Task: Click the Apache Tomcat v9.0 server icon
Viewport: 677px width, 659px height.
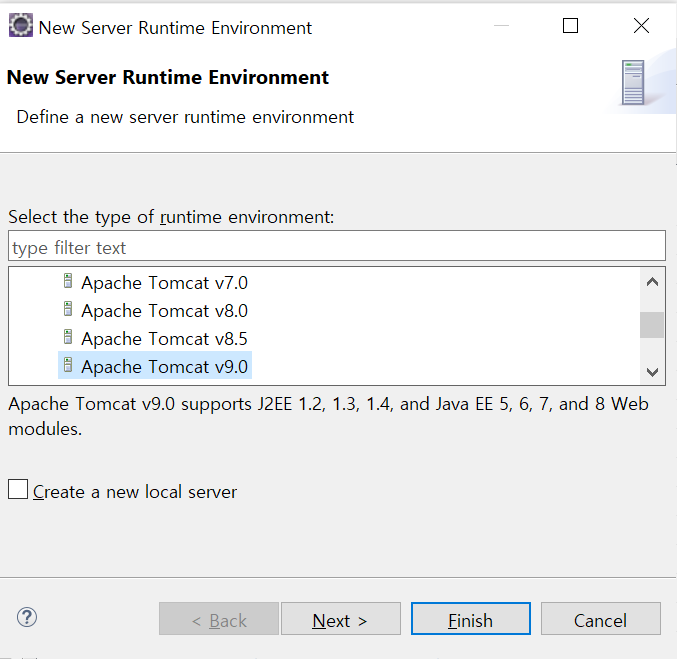Action: pyautogui.click(x=68, y=365)
